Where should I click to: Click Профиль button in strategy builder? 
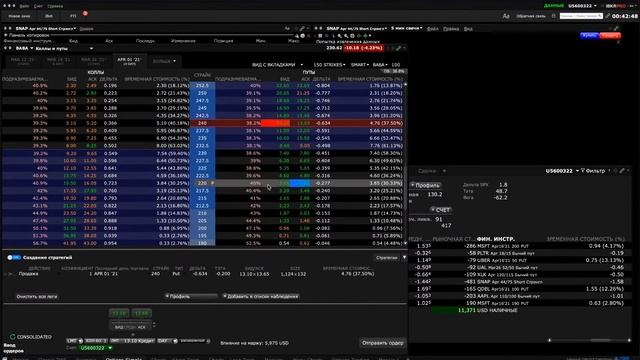click(191, 296)
